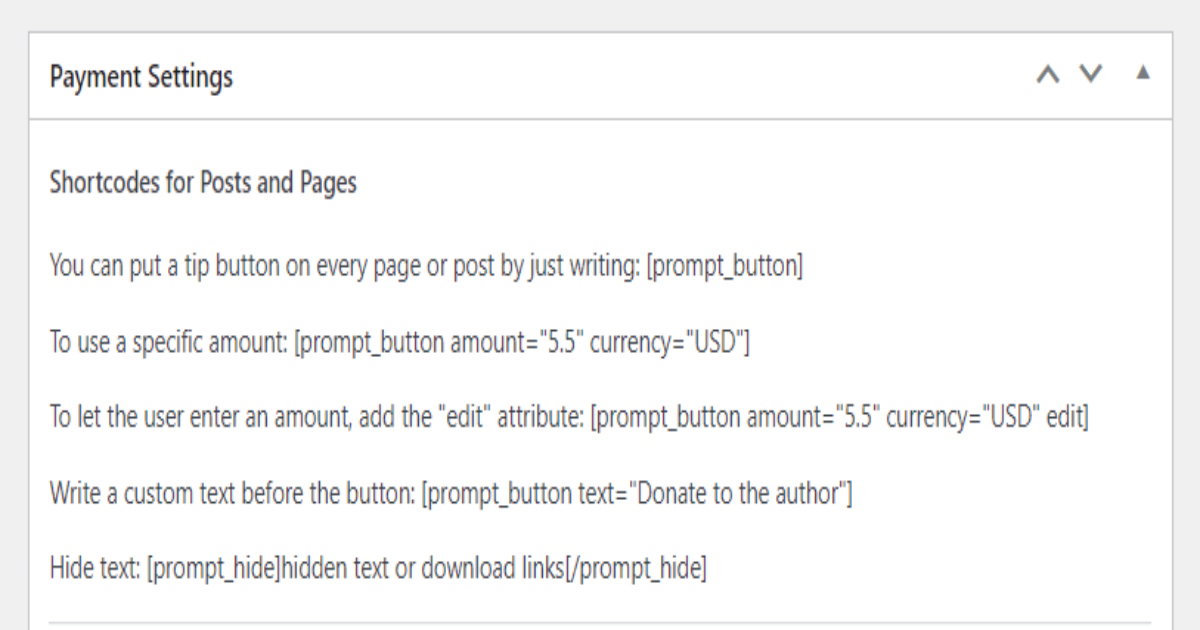Screen dimensions: 1200x630
Task: Click empty area of Payment Settings header bar
Action: pos(630,76)
